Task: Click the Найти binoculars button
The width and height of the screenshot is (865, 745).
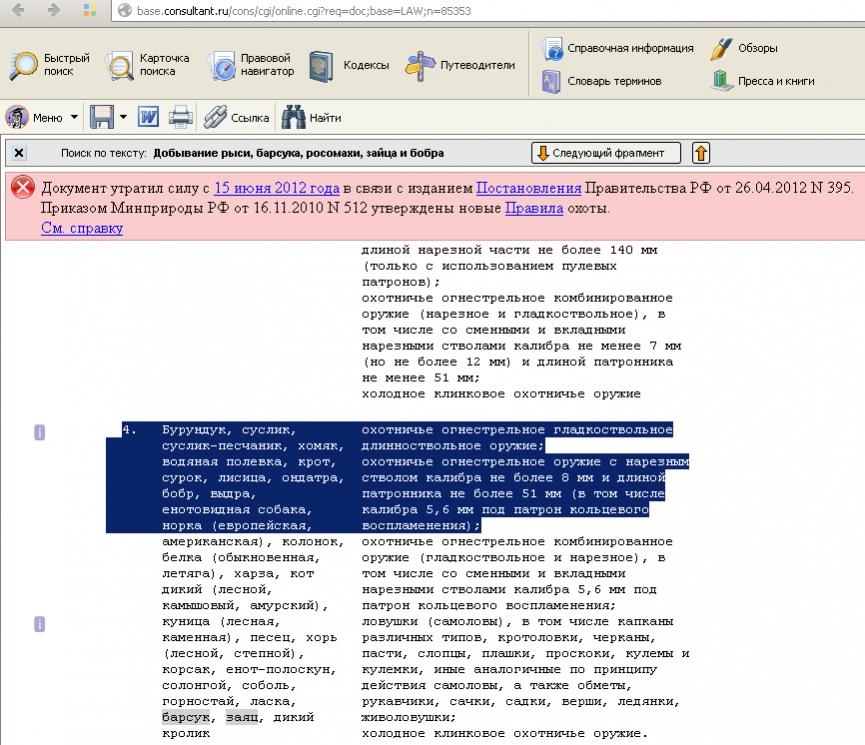Action: (x=311, y=118)
